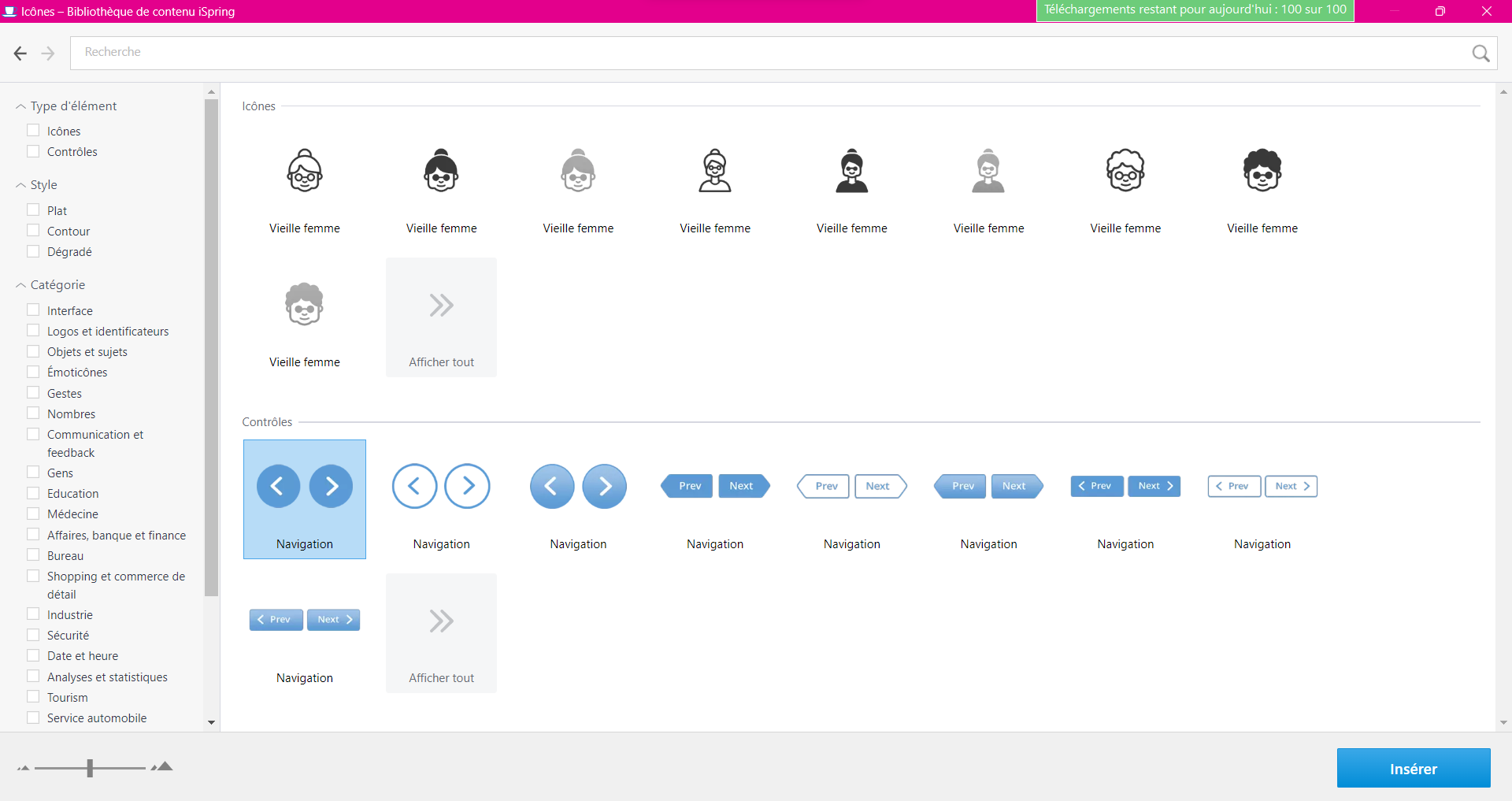Select the outlined circle arrows Navigation control

(441, 486)
